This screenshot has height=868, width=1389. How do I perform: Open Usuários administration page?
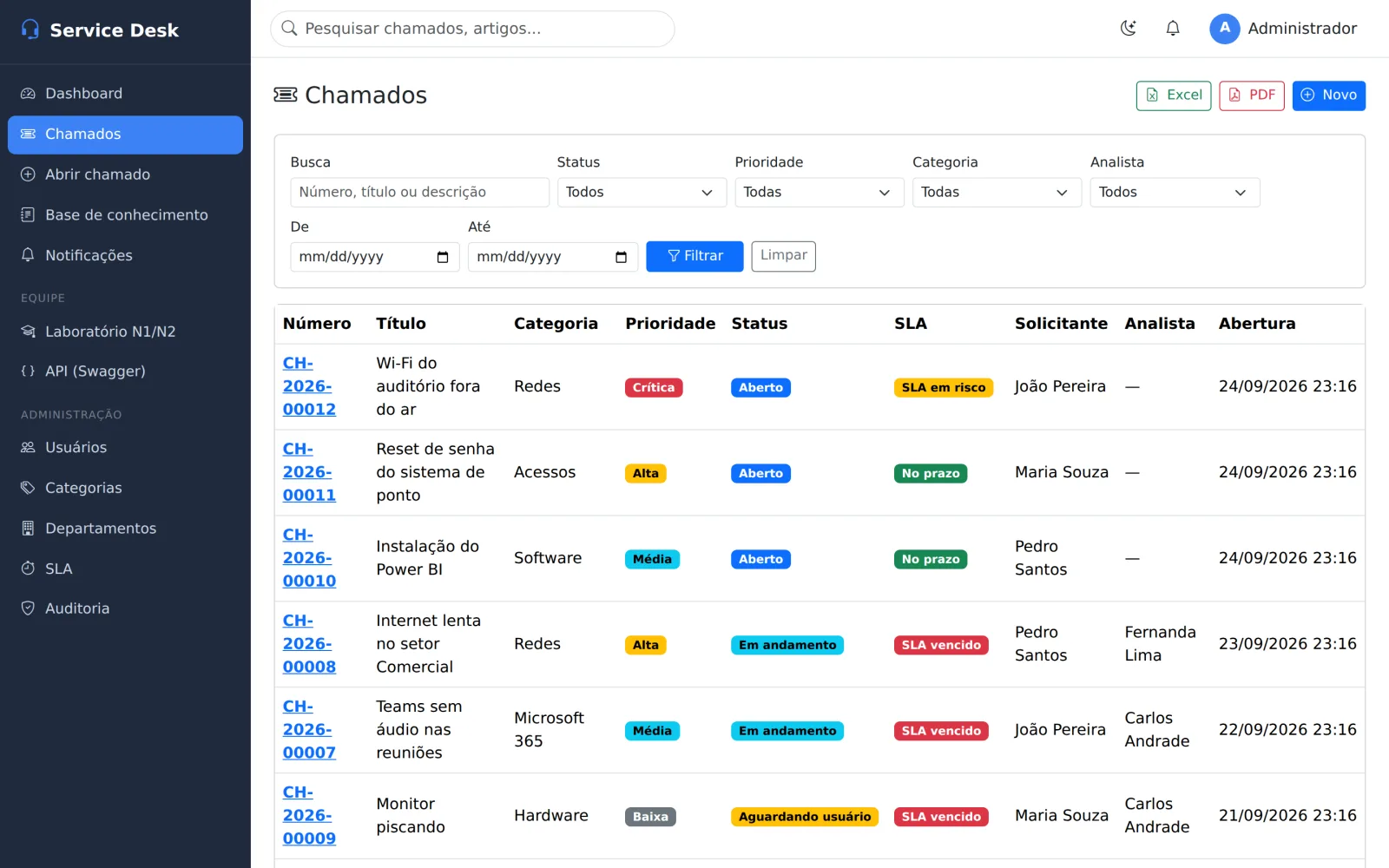[125, 448]
